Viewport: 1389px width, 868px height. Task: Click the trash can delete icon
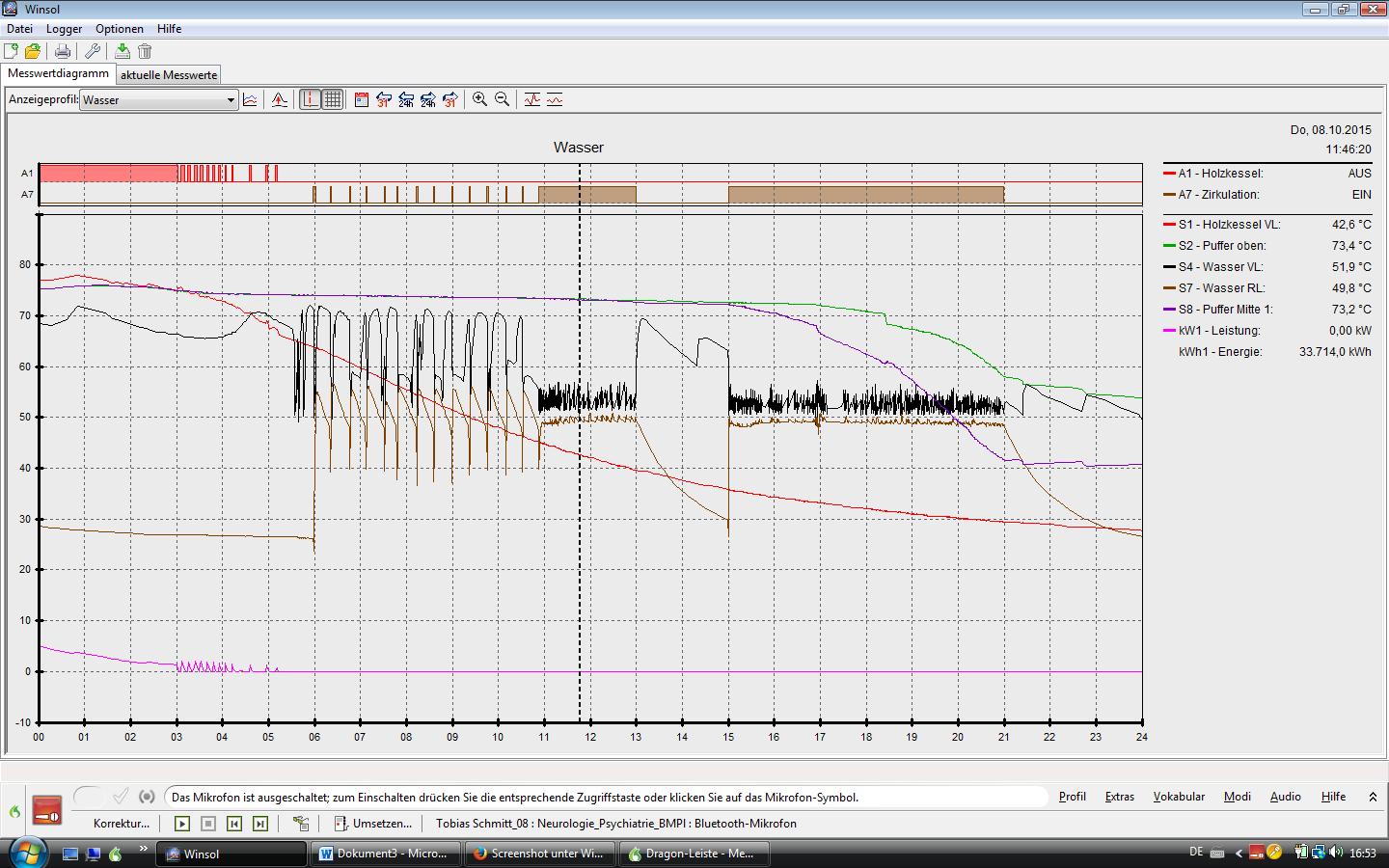pos(145,51)
